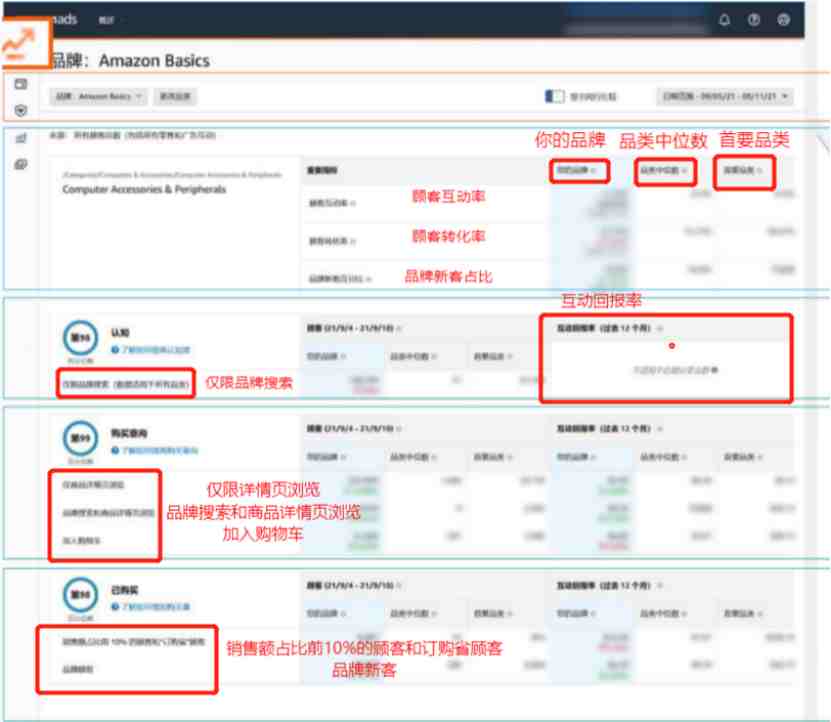This screenshot has height=722, width=831.
Task: Open the learn-how link under Awareness
Action: (156, 350)
